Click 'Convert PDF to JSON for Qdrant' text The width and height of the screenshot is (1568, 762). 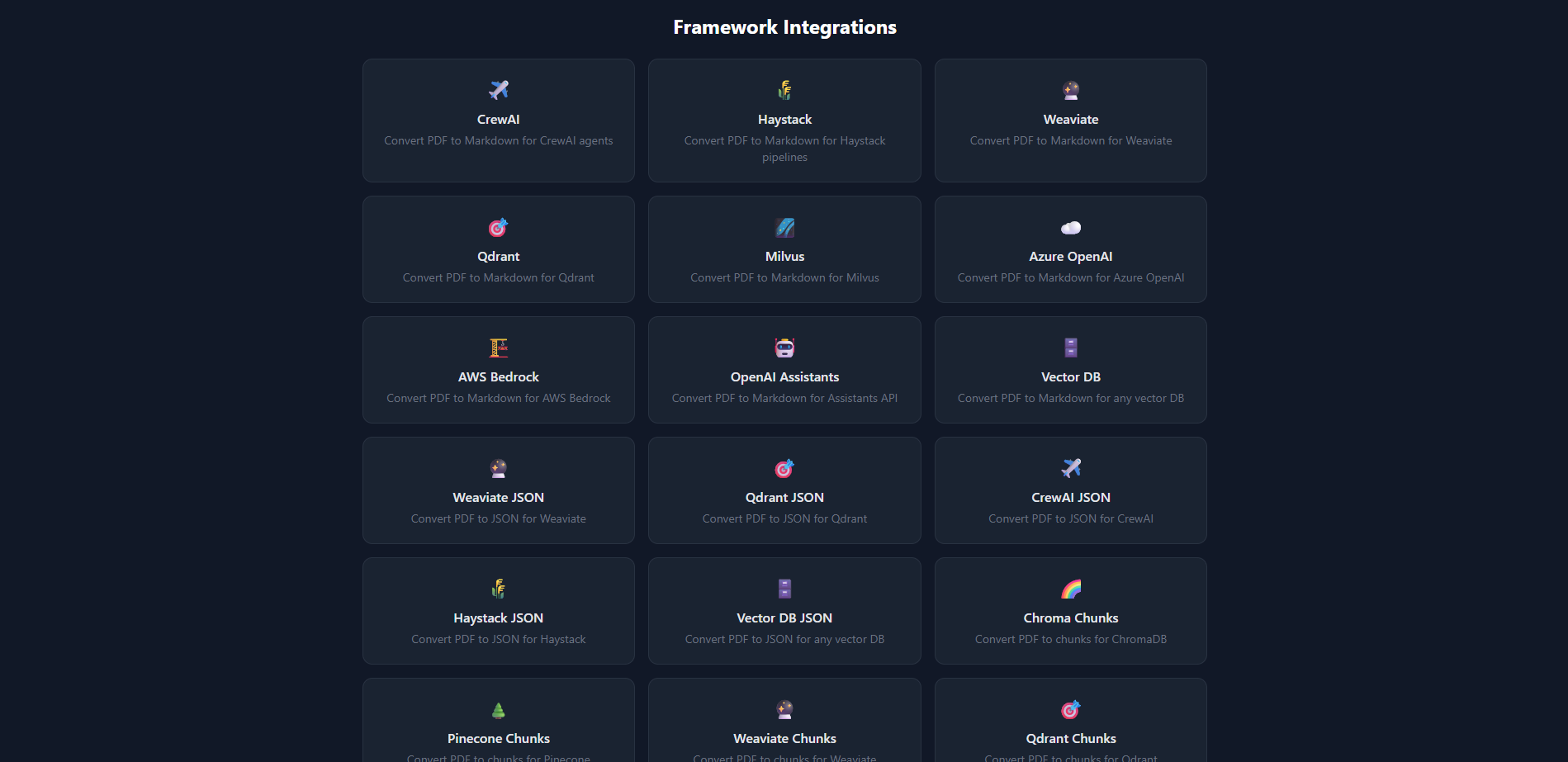784,519
